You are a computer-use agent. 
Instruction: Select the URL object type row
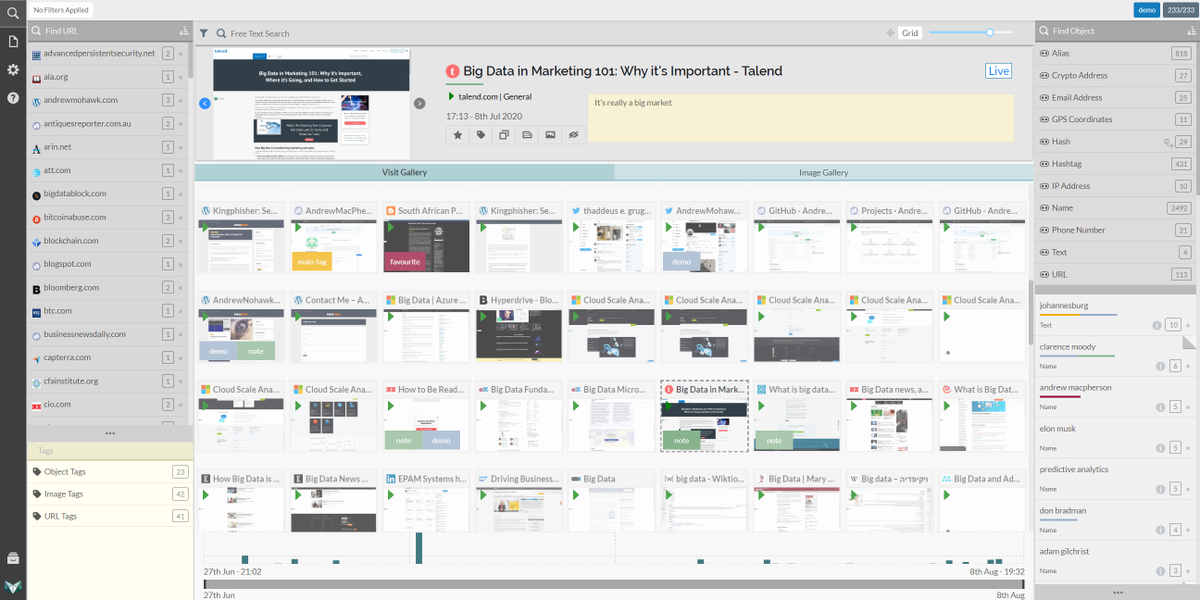click(x=1114, y=274)
